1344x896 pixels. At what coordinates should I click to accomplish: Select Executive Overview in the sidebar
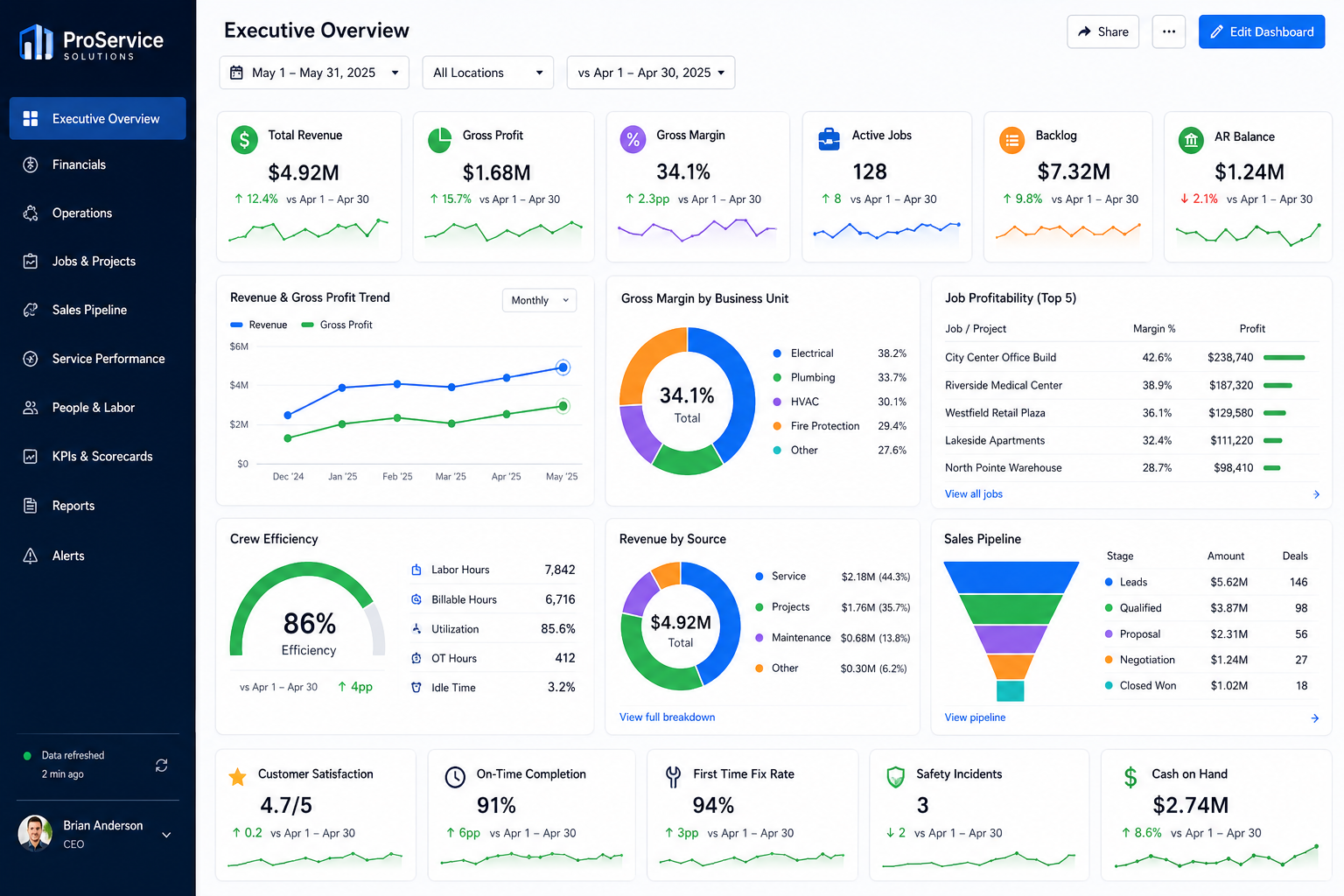98,118
